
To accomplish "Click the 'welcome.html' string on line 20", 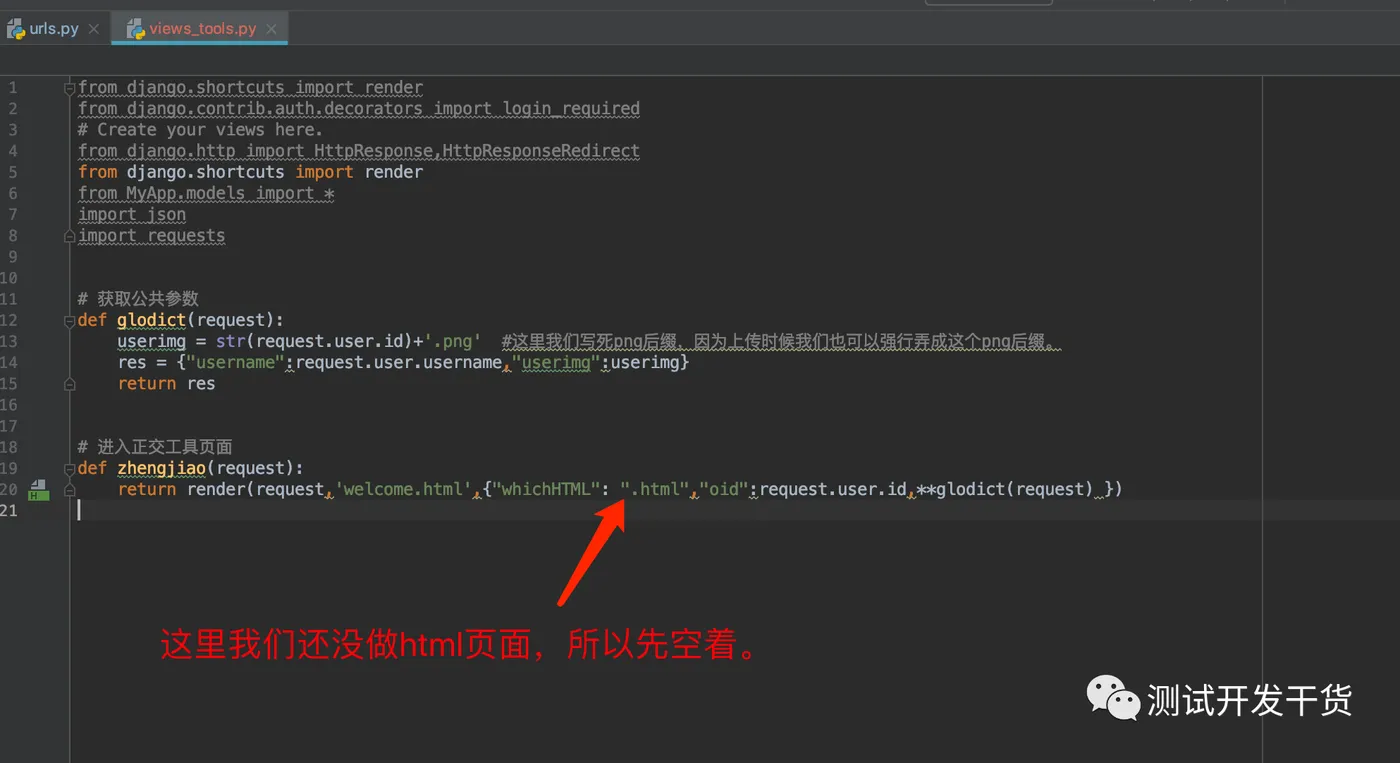I will coord(403,489).
